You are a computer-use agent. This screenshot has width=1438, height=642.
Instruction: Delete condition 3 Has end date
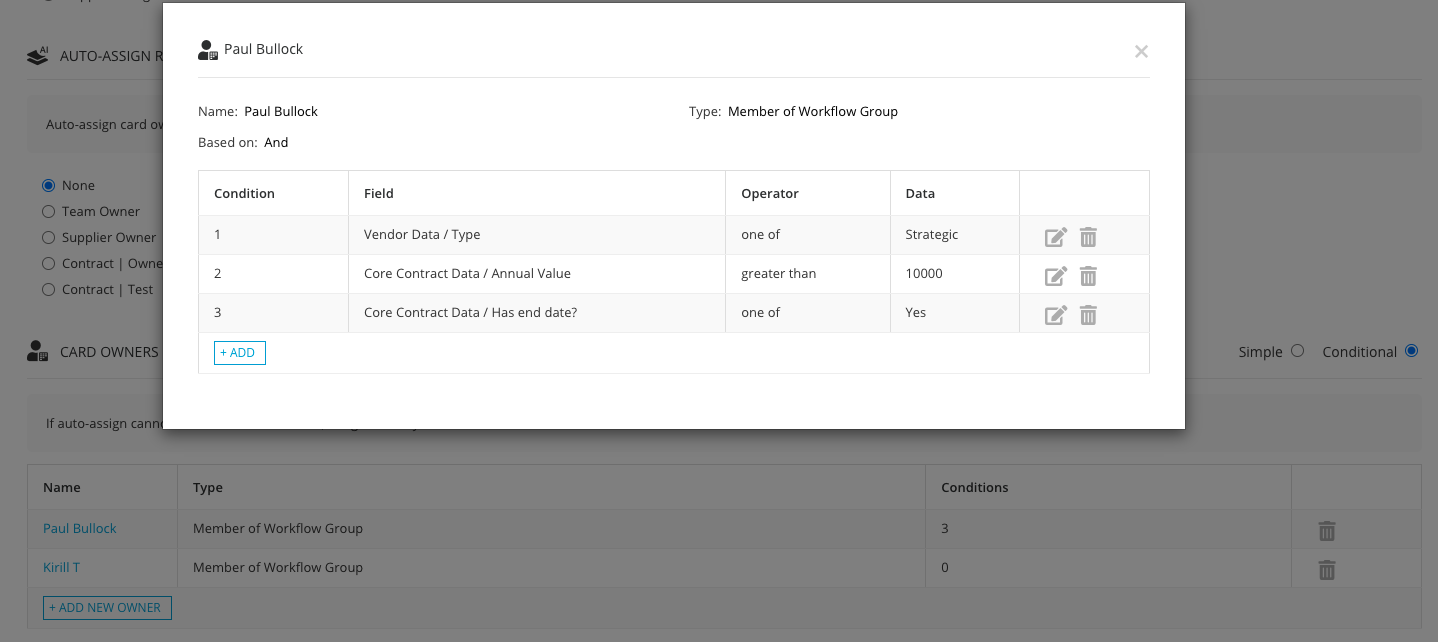1088,315
